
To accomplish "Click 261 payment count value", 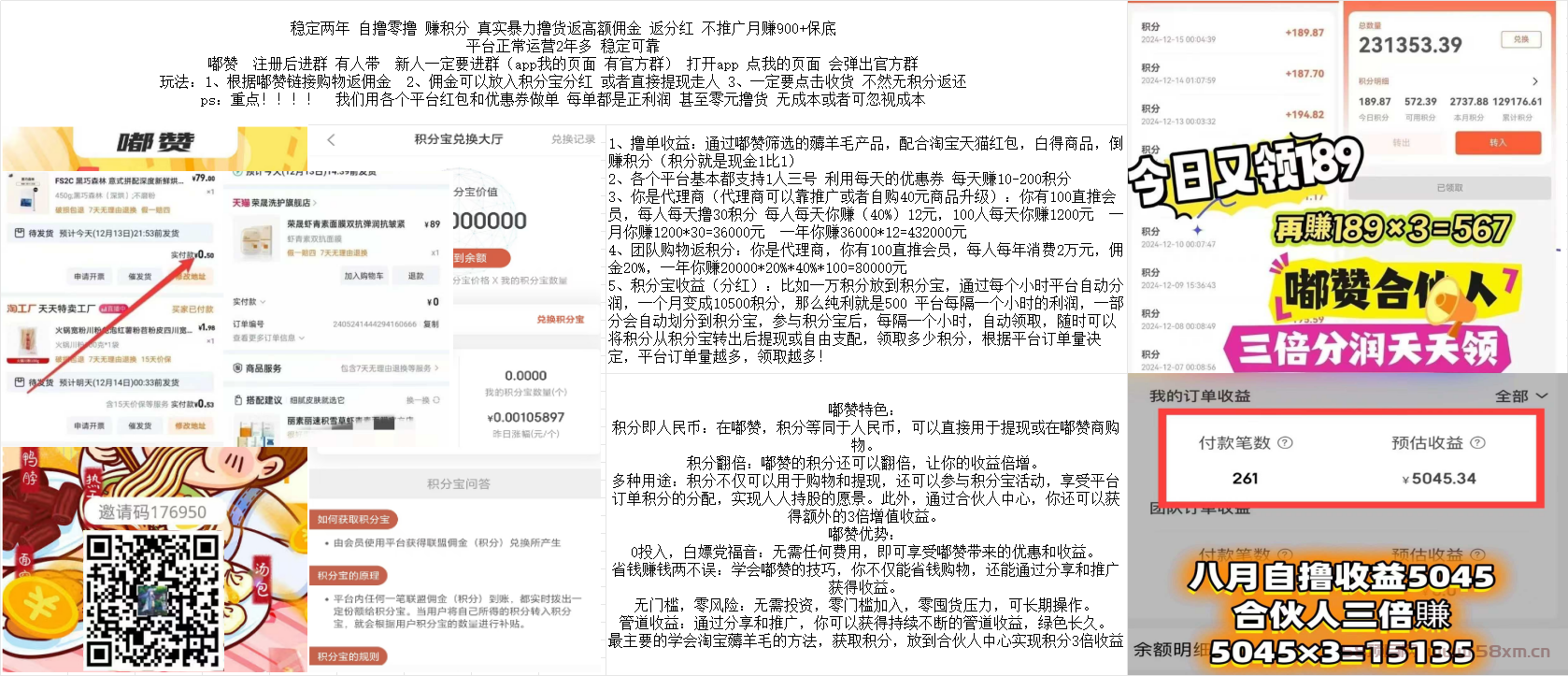I will (1245, 478).
